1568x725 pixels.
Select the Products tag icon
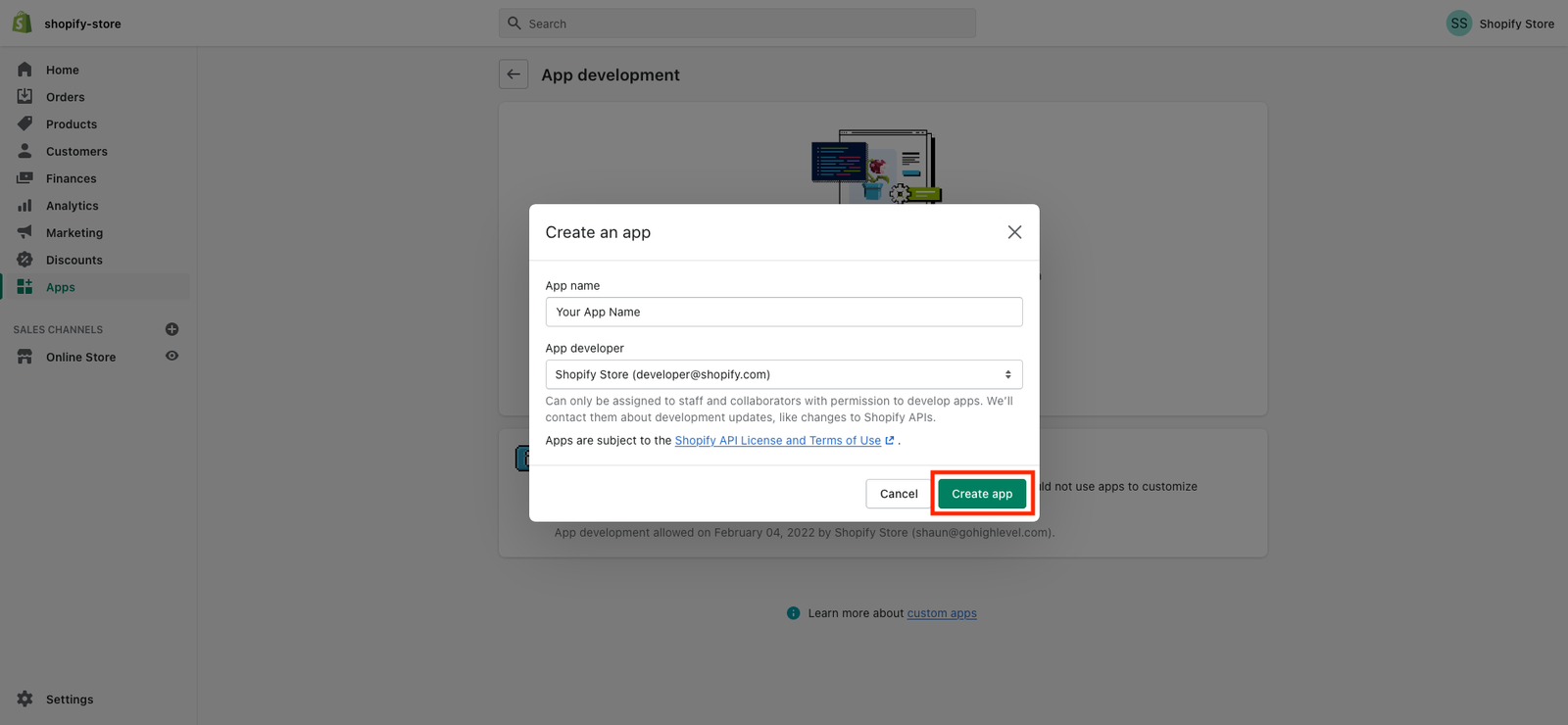pyautogui.click(x=24, y=123)
